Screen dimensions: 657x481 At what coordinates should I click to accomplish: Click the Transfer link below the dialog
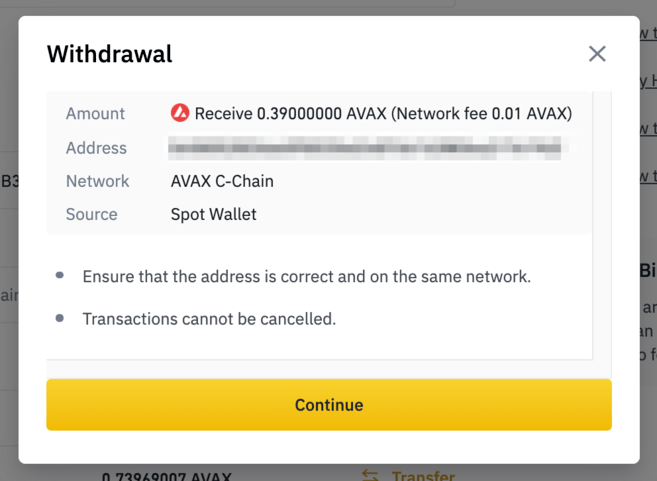point(423,476)
